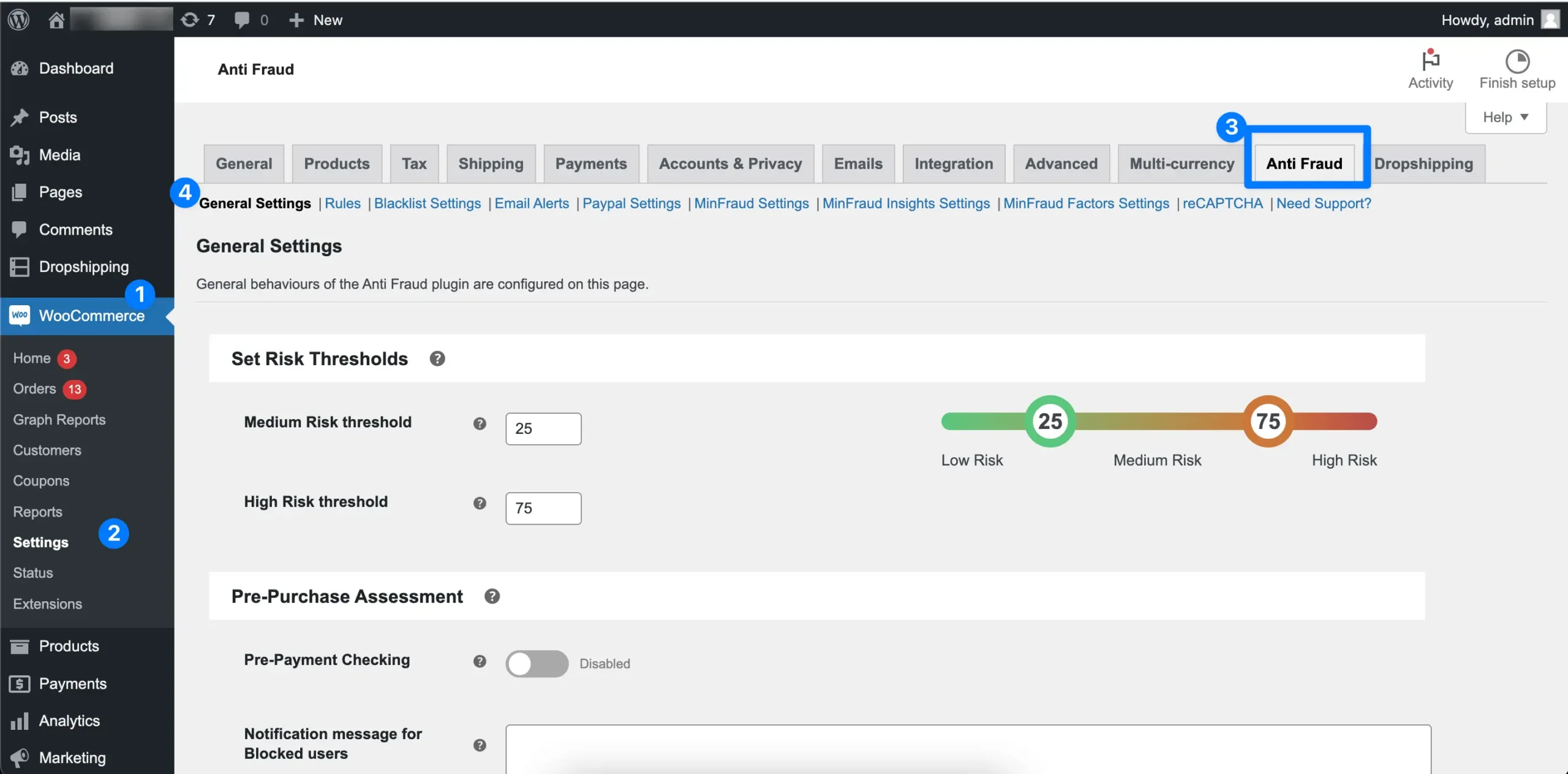
Task: Enable the Pre-Payment Checking toggle
Action: 537,664
